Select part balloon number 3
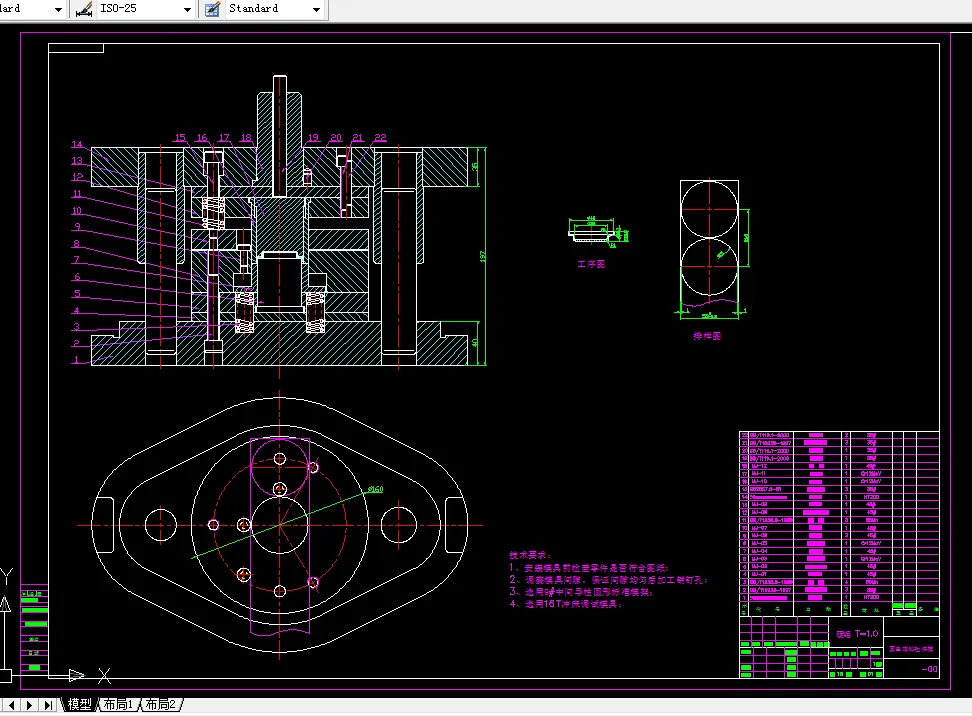This screenshot has width=972, height=716. [x=76, y=327]
